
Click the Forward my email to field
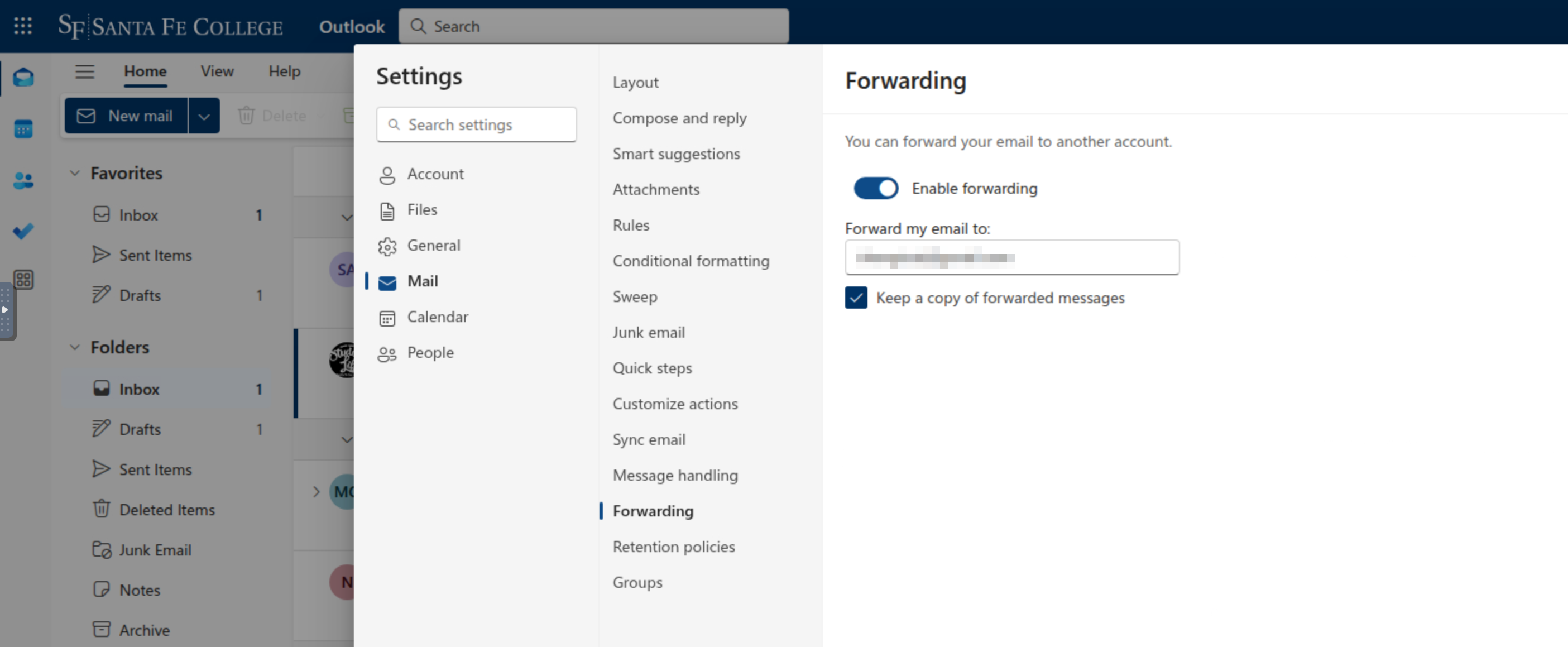tap(1011, 257)
